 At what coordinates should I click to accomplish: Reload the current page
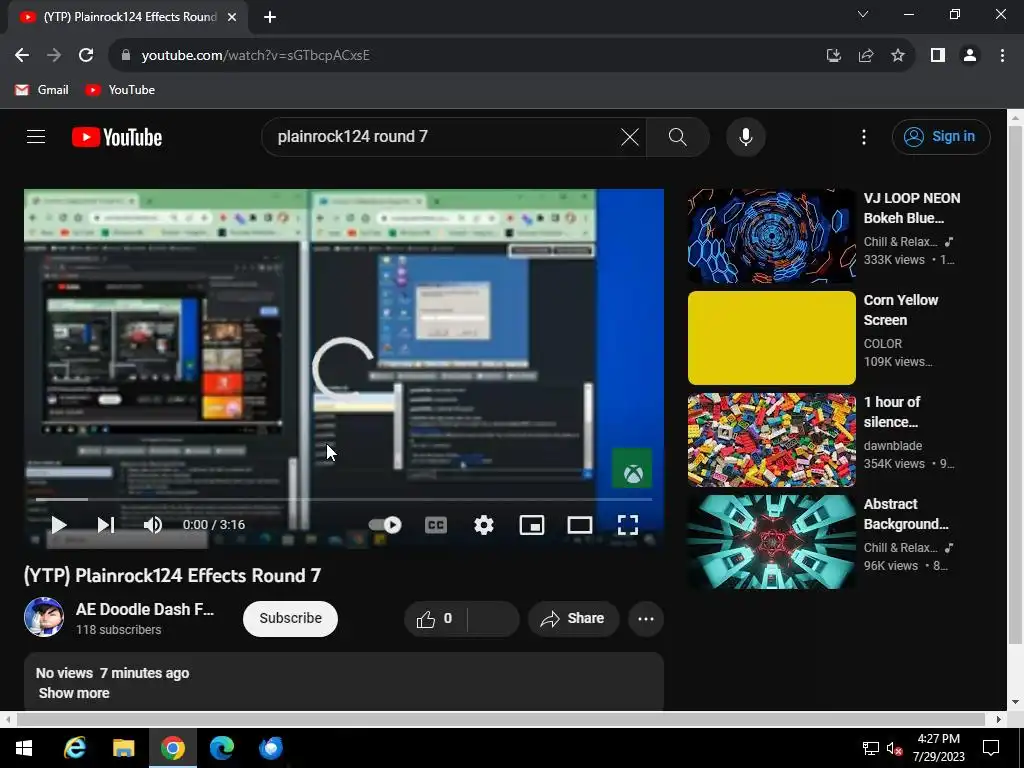pyautogui.click(x=86, y=55)
